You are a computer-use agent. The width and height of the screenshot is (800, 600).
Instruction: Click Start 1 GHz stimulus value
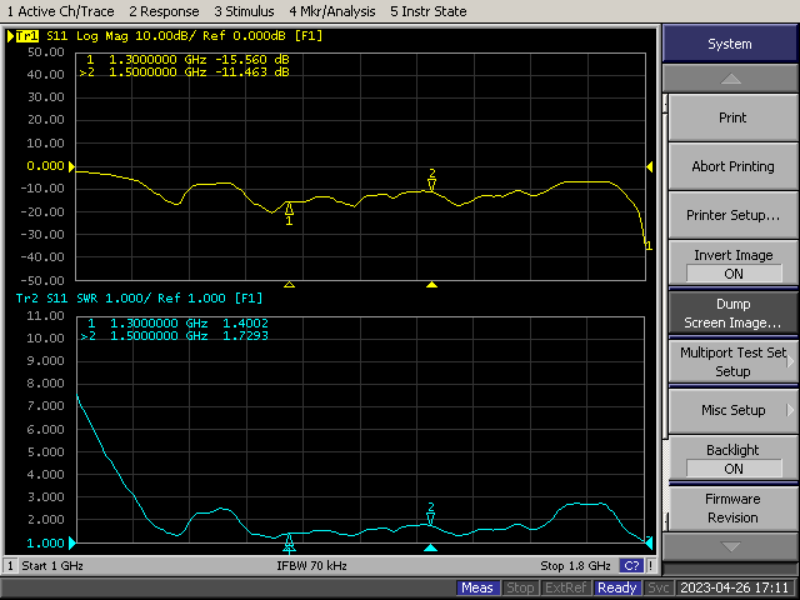[52, 566]
